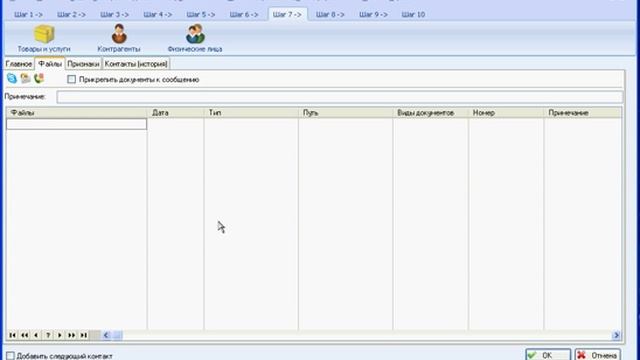Click the horizontal scrollbar's left arrow

click(x=106, y=335)
